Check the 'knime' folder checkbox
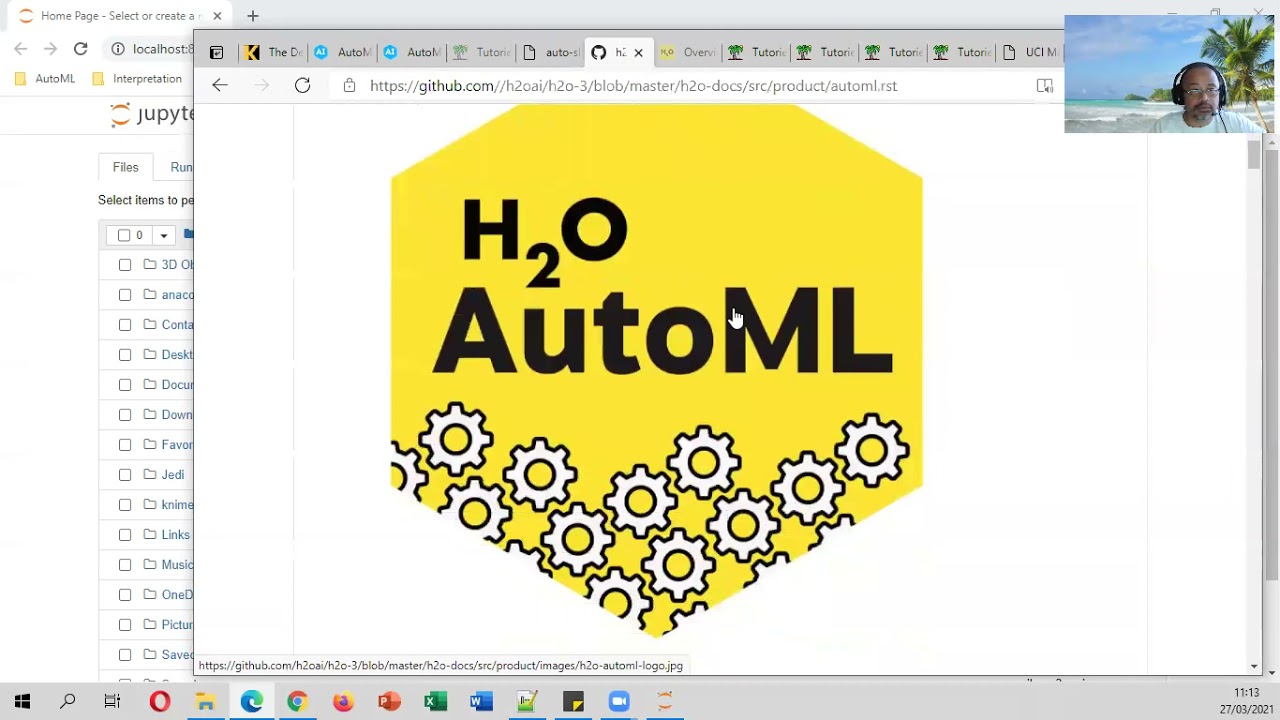This screenshot has height=720, width=1280. click(125, 505)
